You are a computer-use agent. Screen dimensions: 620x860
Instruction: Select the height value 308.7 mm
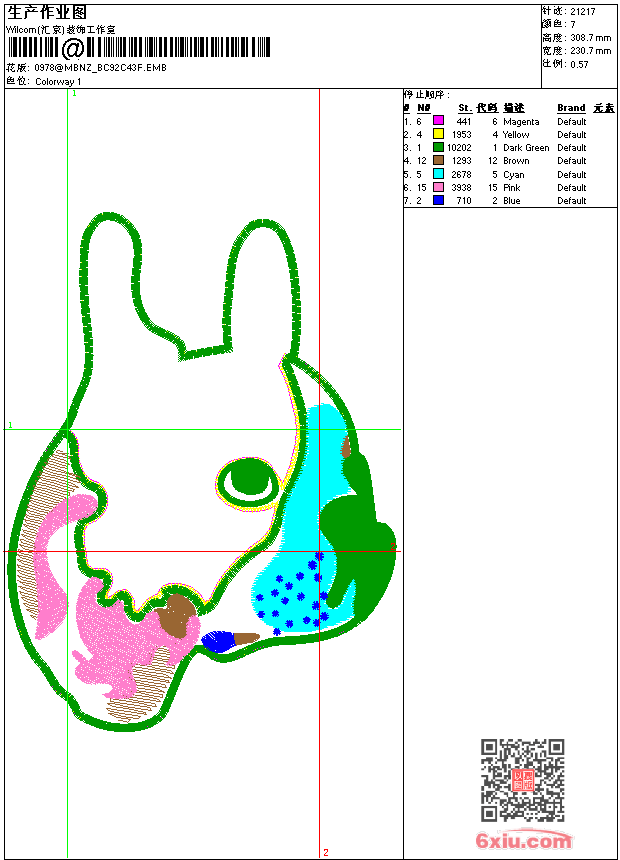590,37
